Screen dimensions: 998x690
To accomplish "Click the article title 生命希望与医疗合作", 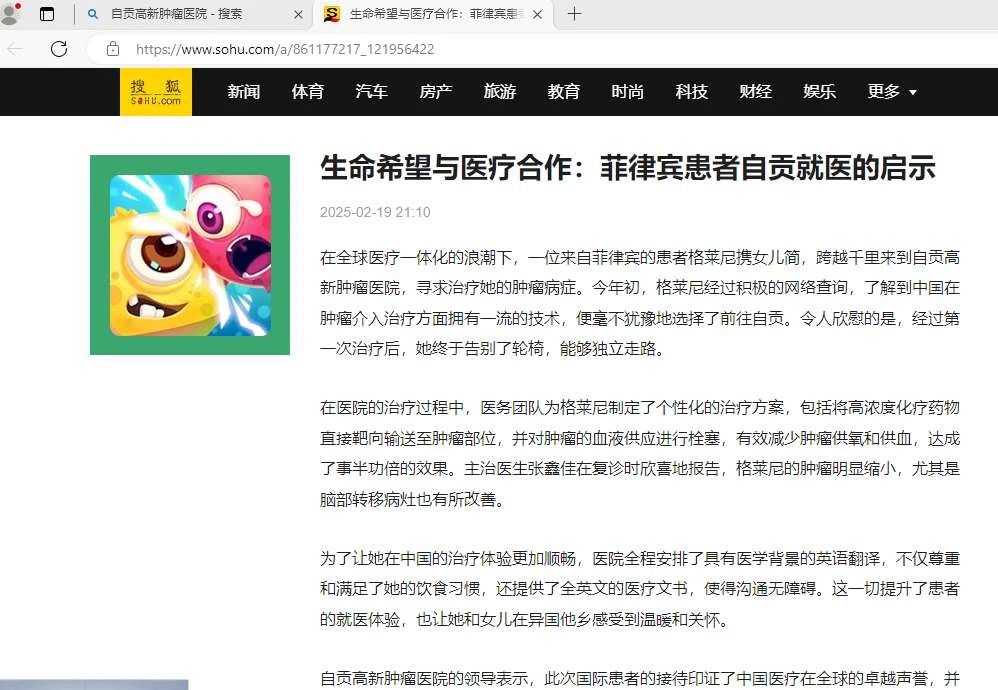I will (x=628, y=168).
